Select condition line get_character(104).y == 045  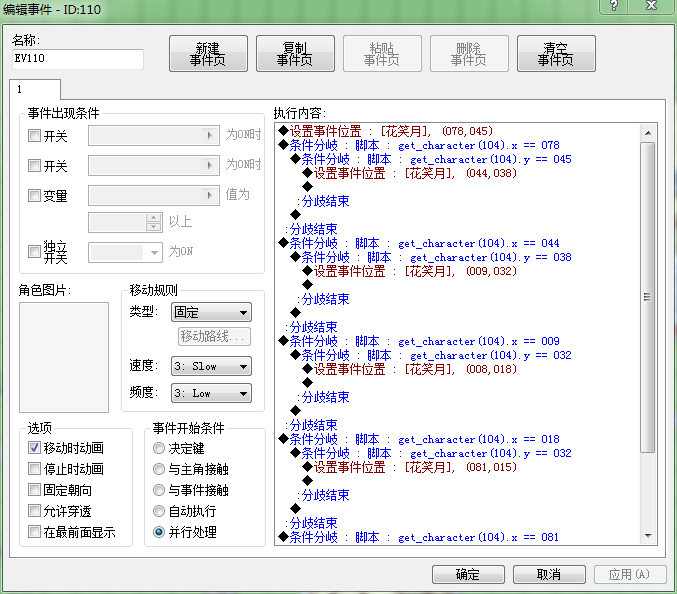pyautogui.click(x=431, y=159)
